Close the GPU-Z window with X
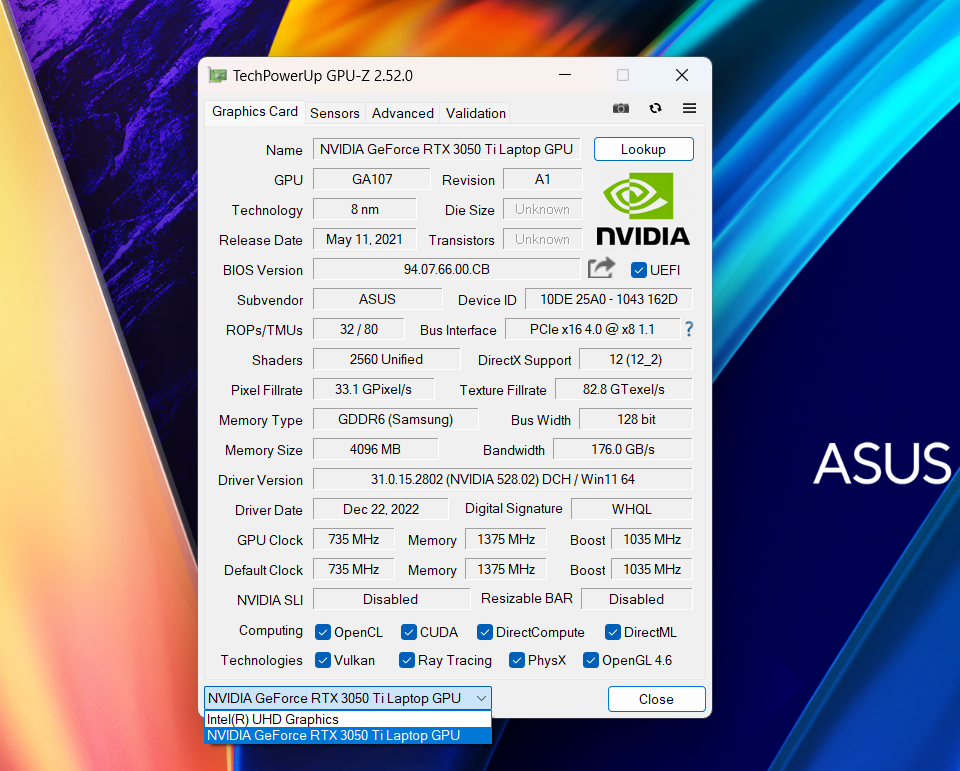Image resolution: width=960 pixels, height=771 pixels. [681, 75]
